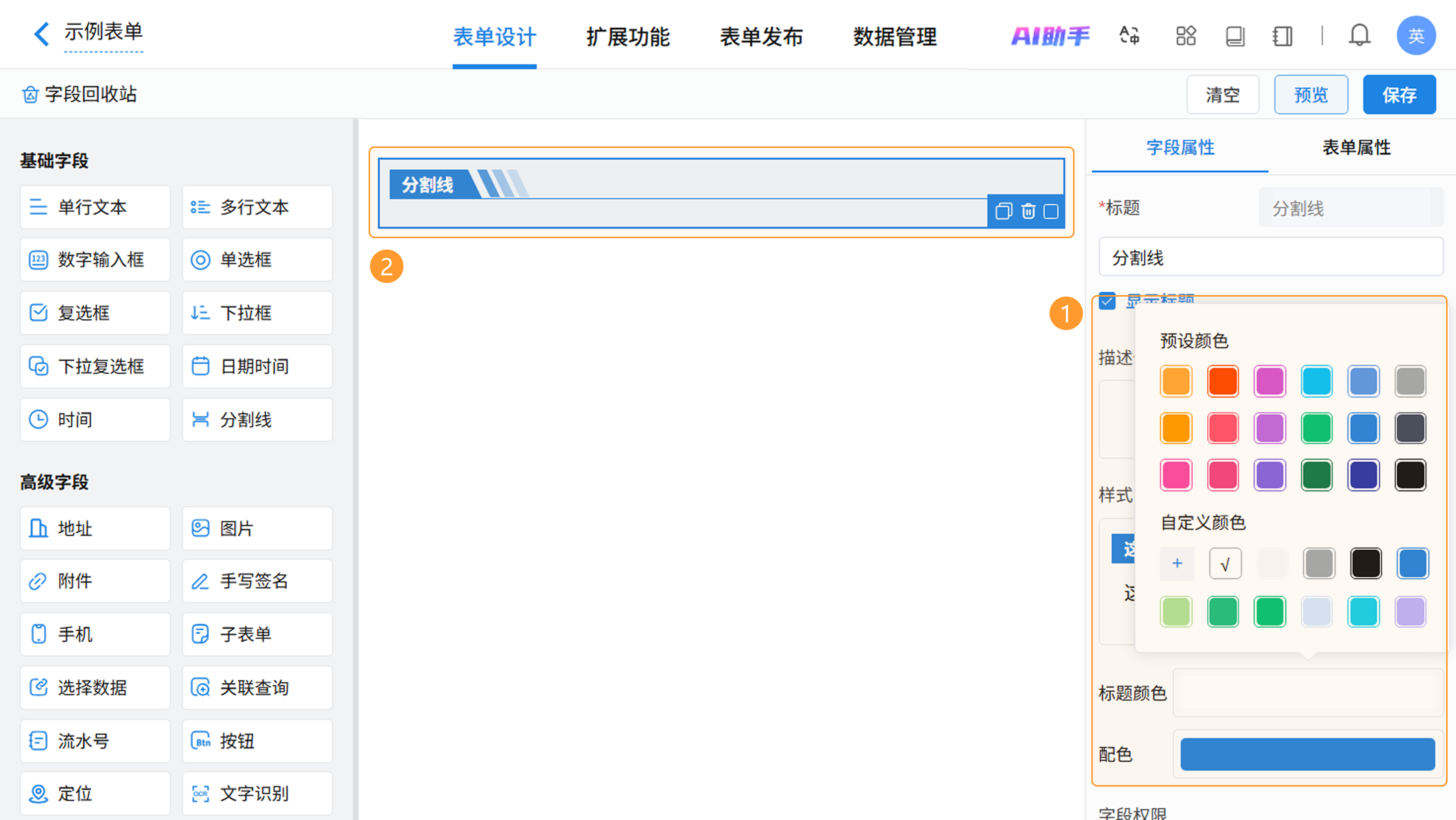
Task: Delete the 分割线 field with trash icon
Action: 1028,212
